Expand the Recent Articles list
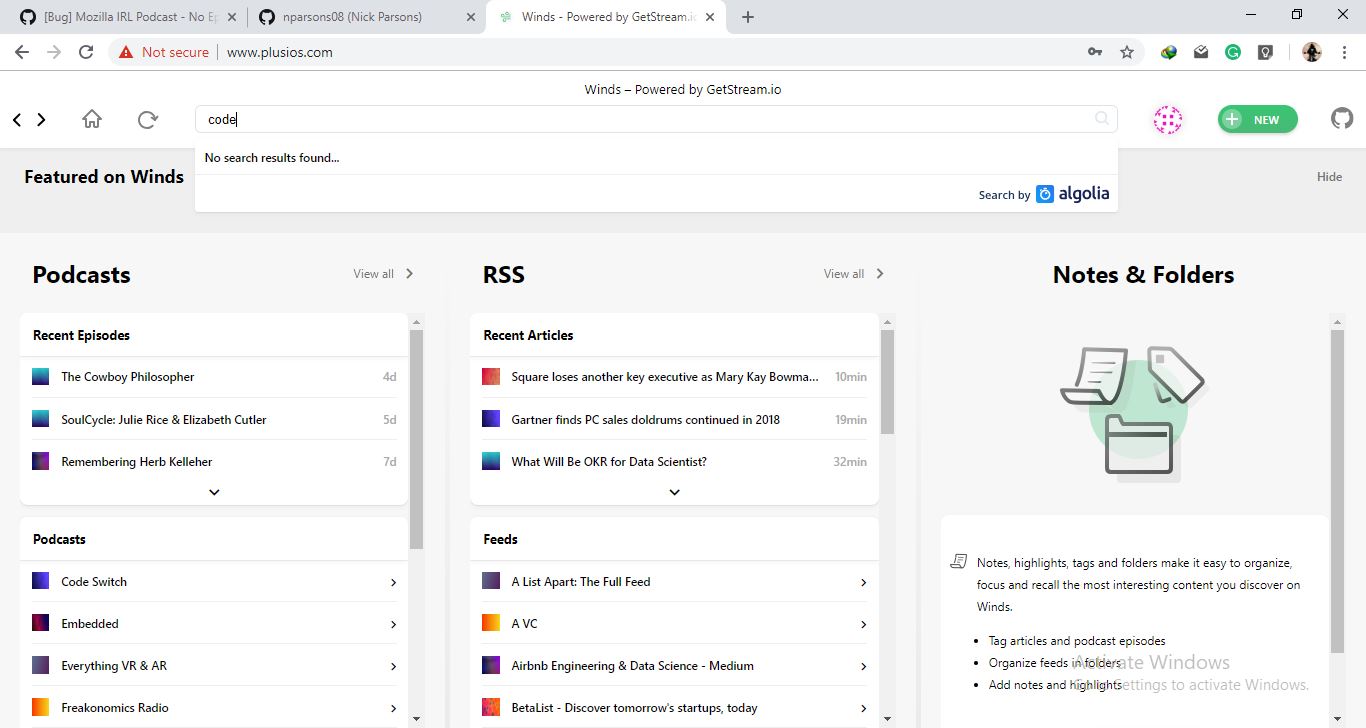 [674, 491]
